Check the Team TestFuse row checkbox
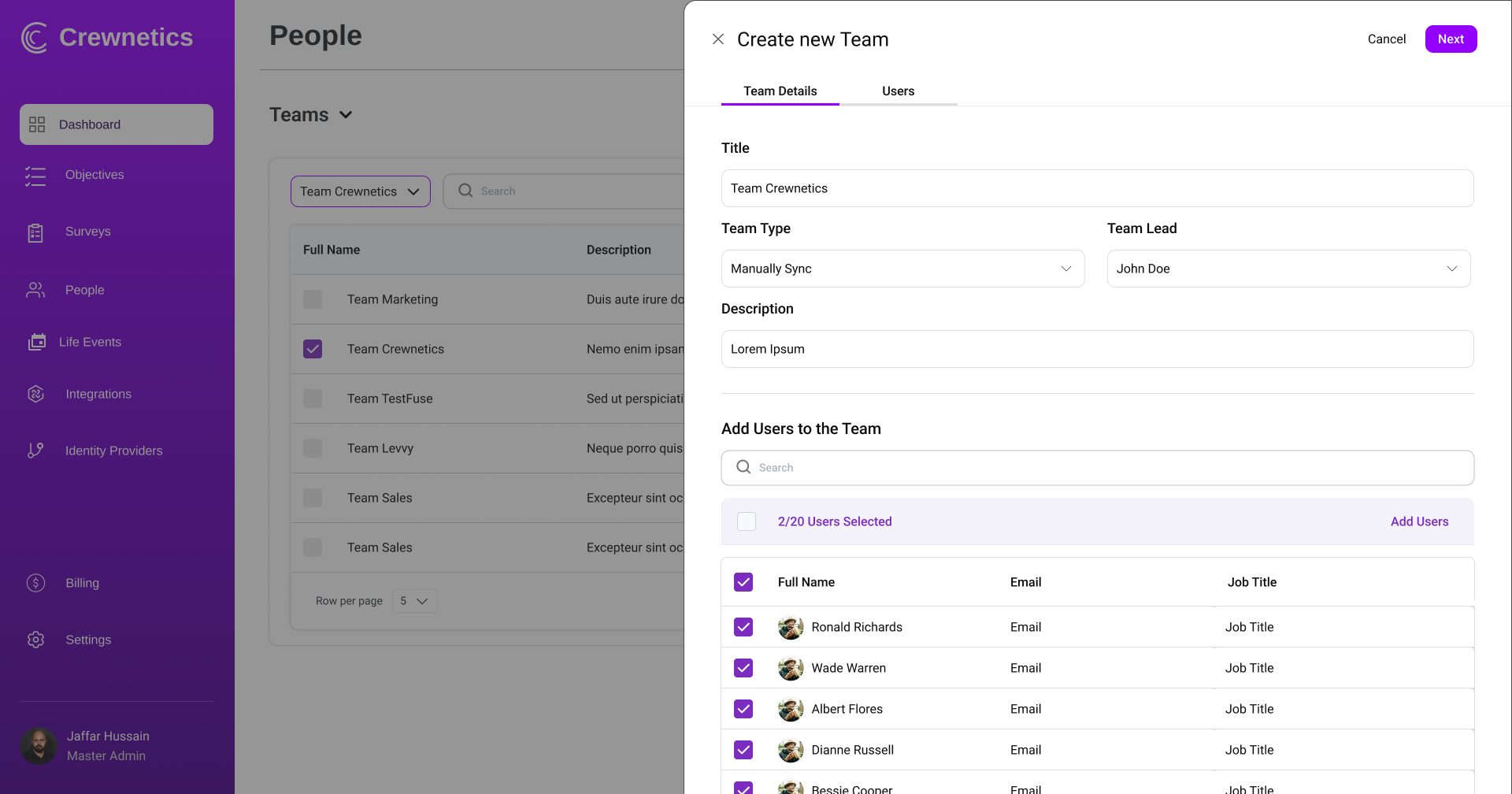1512x794 pixels. 313,399
